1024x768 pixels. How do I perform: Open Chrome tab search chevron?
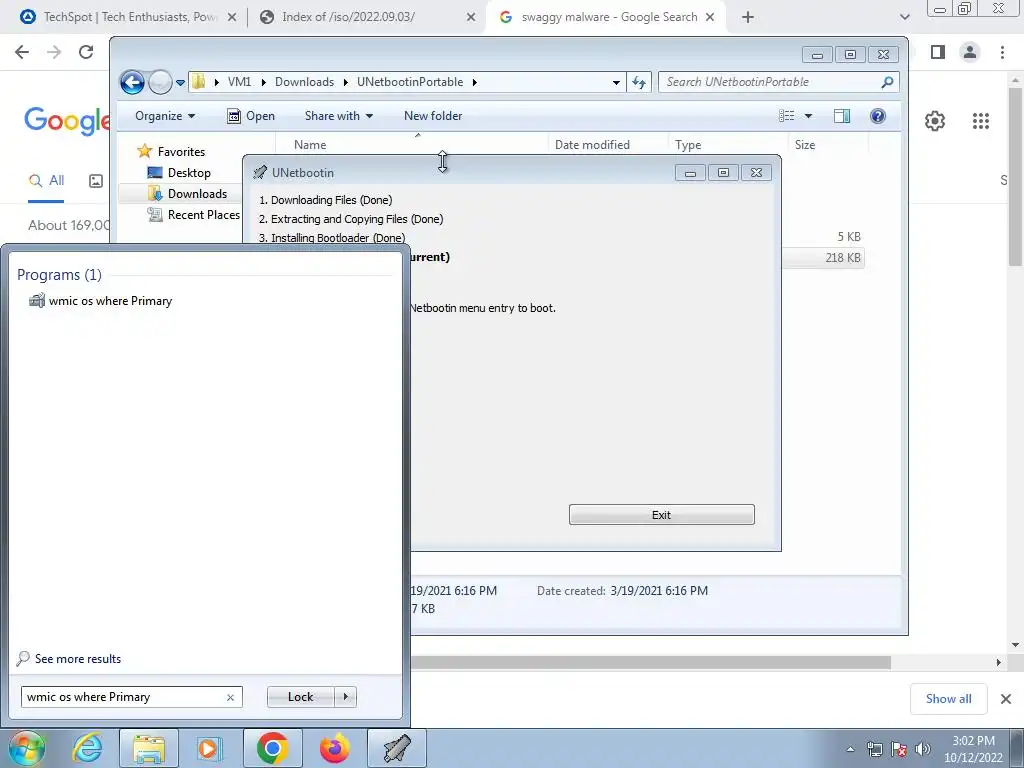[x=904, y=17]
